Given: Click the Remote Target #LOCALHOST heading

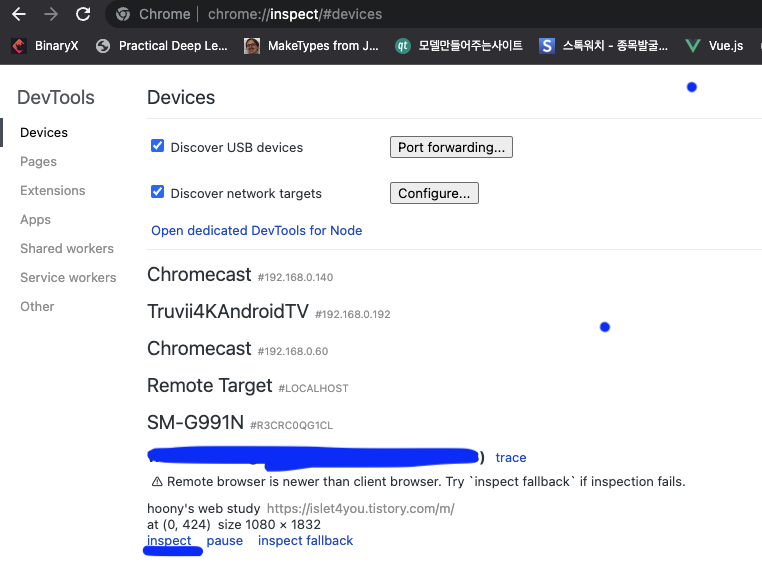Looking at the screenshot, I should [x=248, y=386].
